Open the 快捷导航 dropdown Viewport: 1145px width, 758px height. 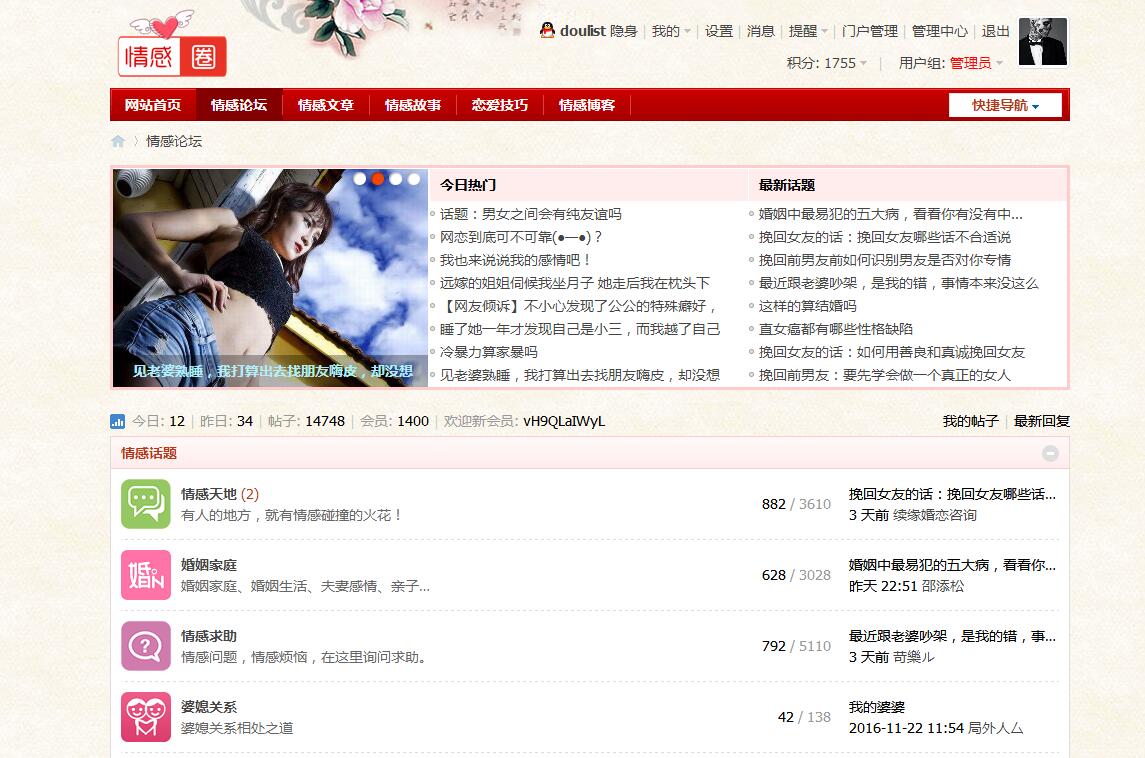1005,105
